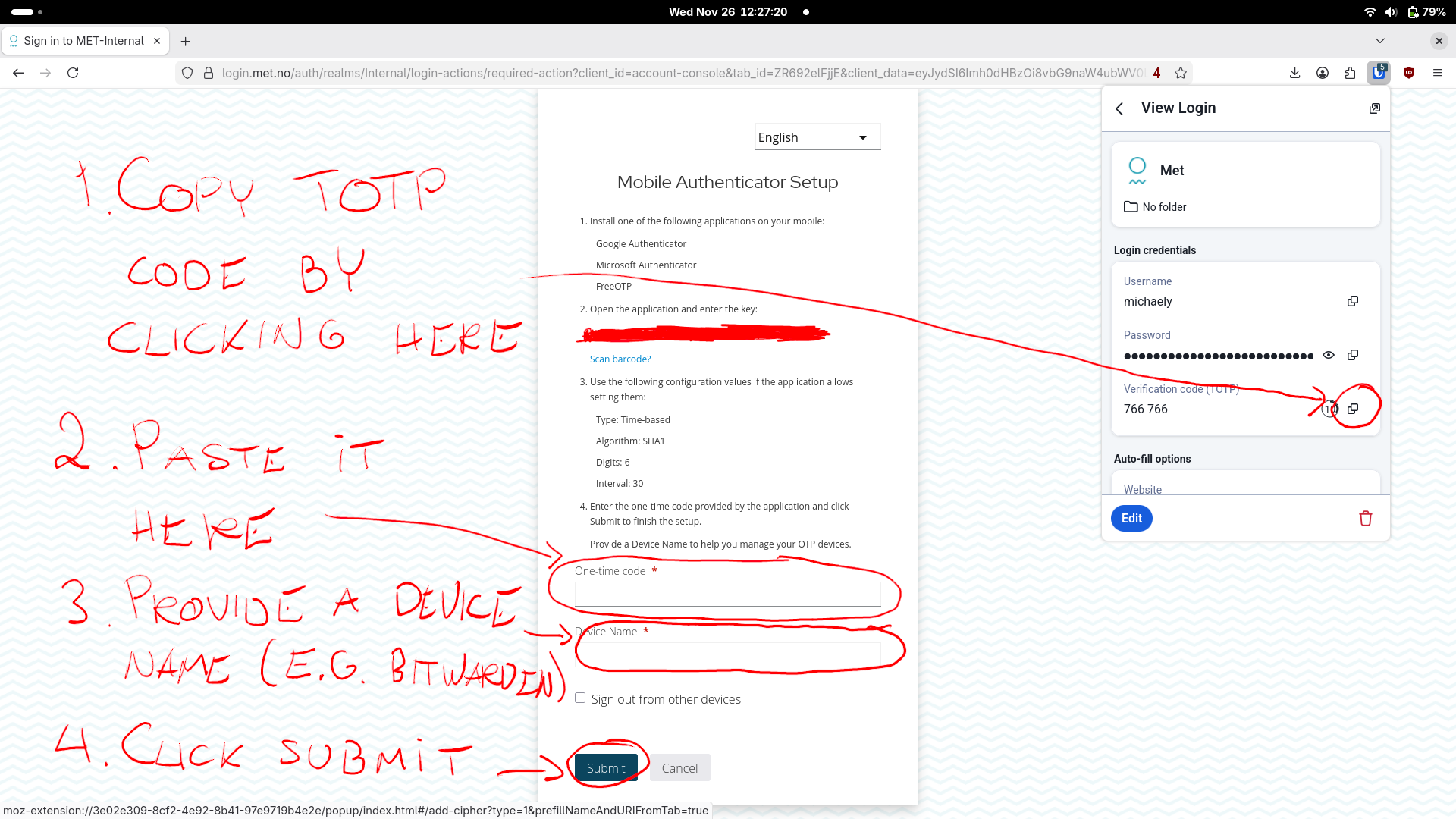Toggle password visibility eye icon
The height and width of the screenshot is (819, 1456).
1329,355
